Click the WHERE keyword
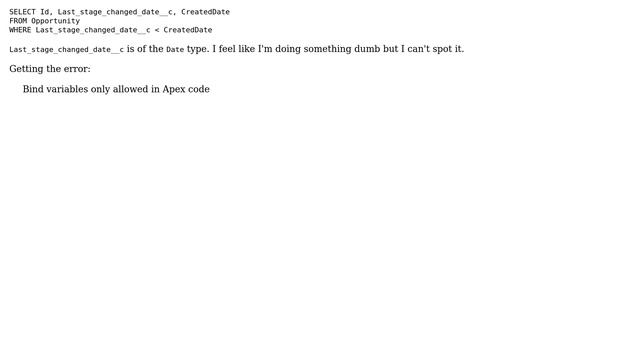Screen dimensions: 640x360 coord(20,30)
